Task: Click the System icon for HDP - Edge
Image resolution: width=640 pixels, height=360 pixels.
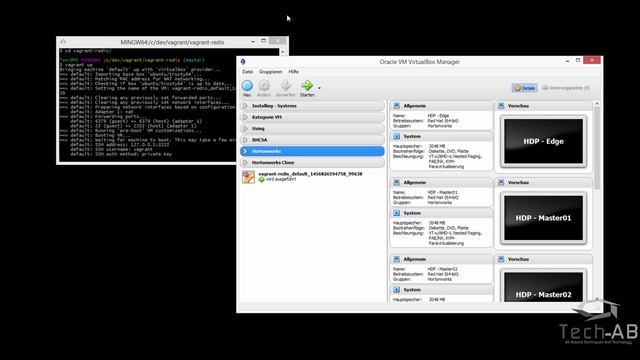Action: 396,136
